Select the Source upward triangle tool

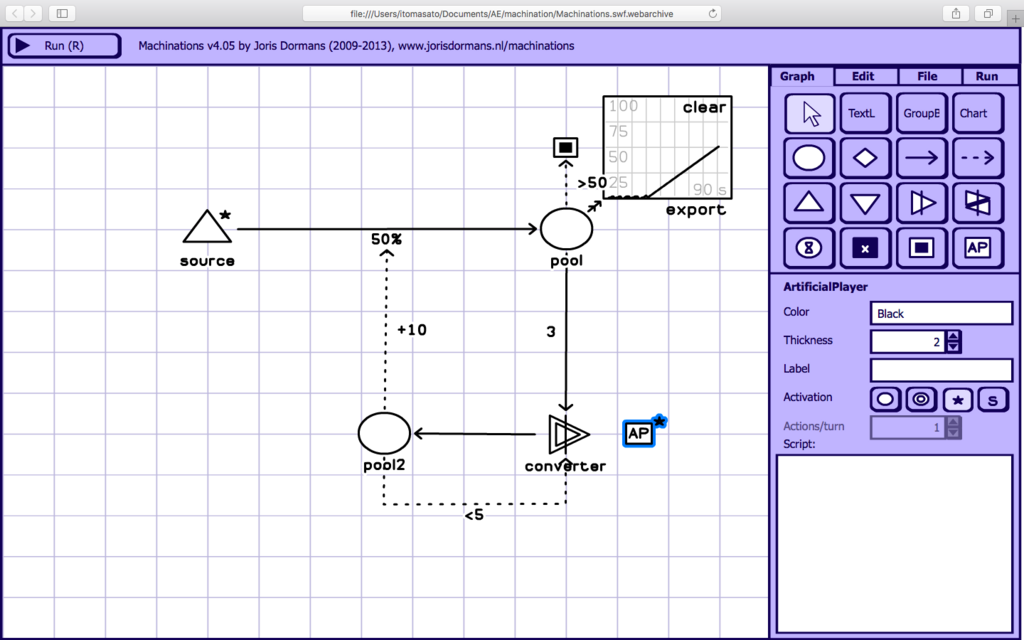tap(809, 203)
